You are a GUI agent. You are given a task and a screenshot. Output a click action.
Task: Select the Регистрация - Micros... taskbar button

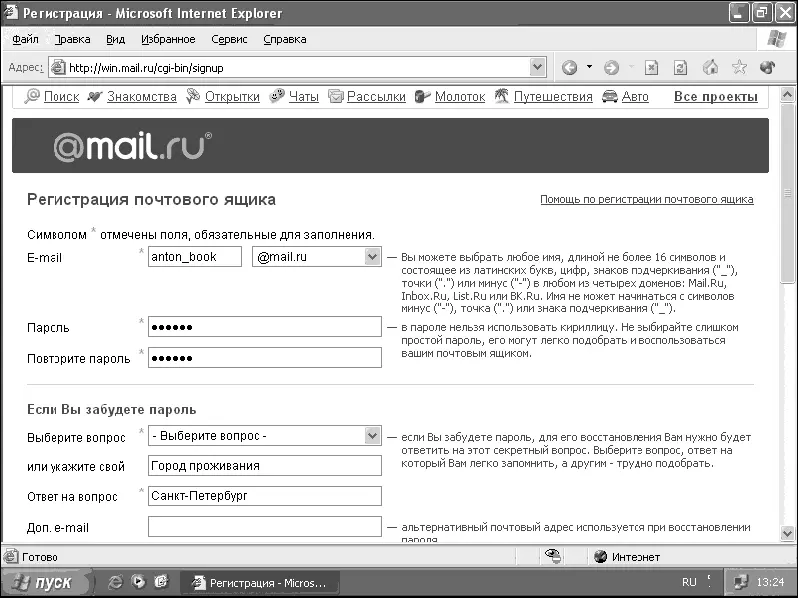click(x=260, y=583)
